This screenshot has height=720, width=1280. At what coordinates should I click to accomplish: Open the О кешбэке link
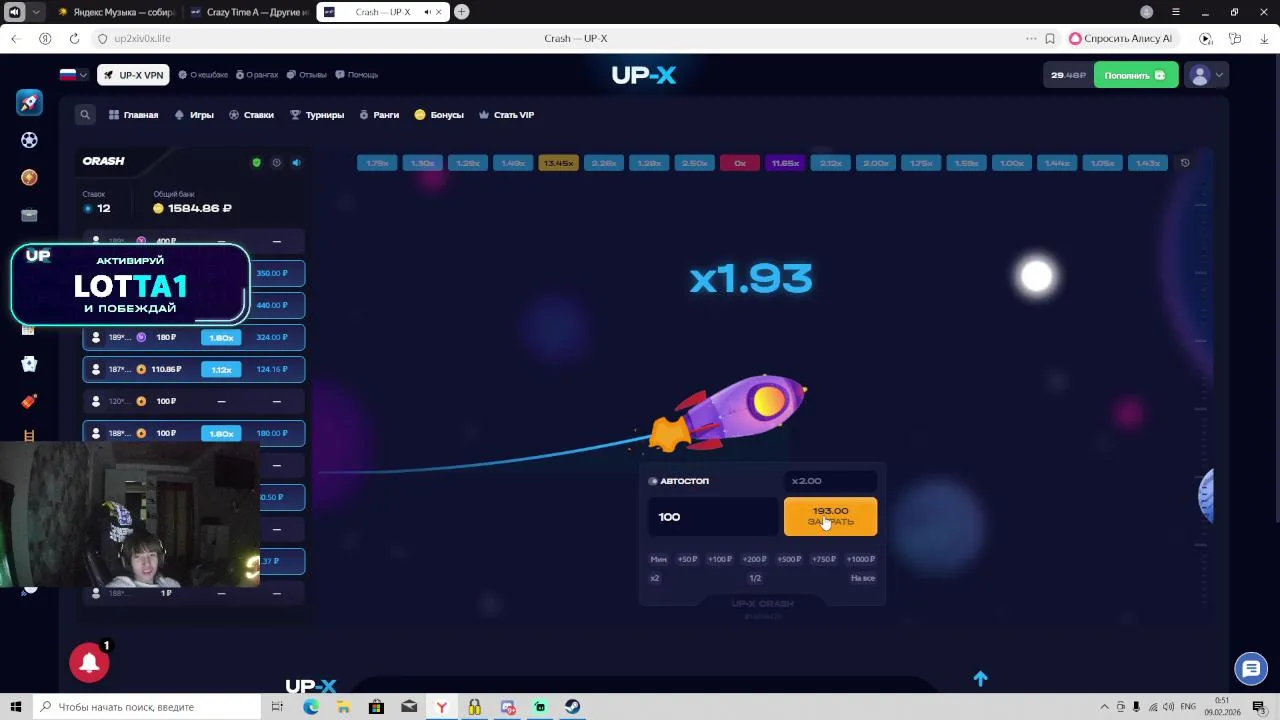203,75
